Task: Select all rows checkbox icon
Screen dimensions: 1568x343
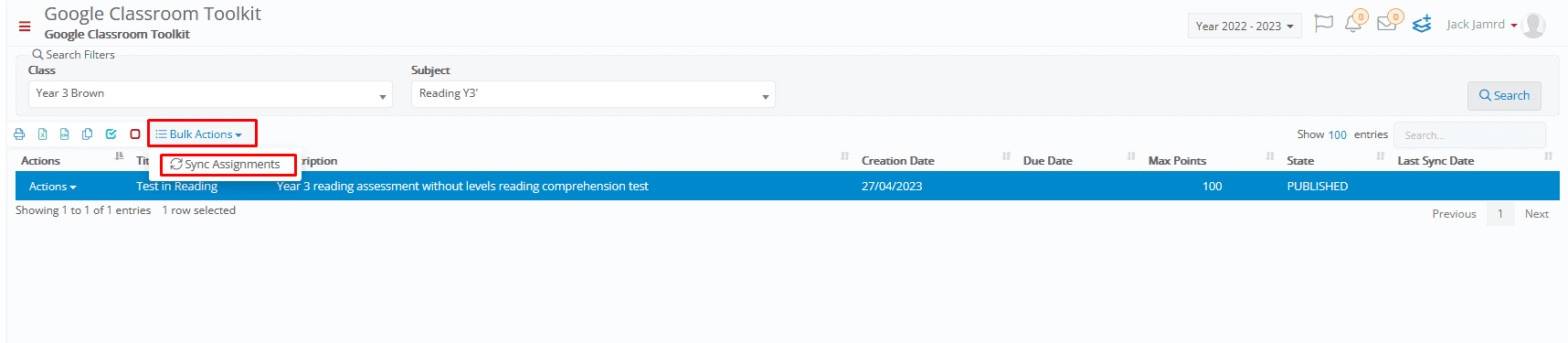Action: (x=111, y=134)
